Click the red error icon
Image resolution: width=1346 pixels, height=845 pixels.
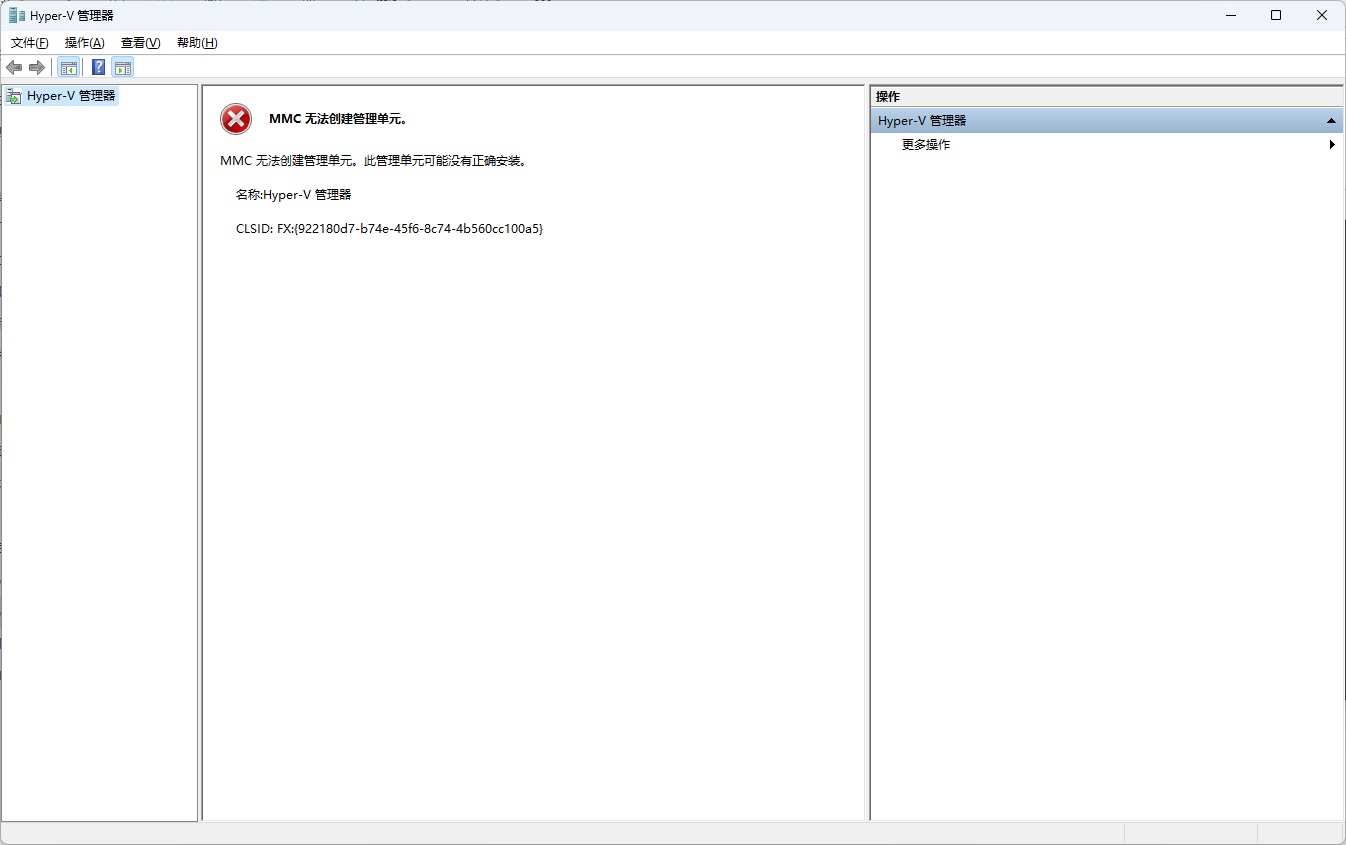(236, 119)
